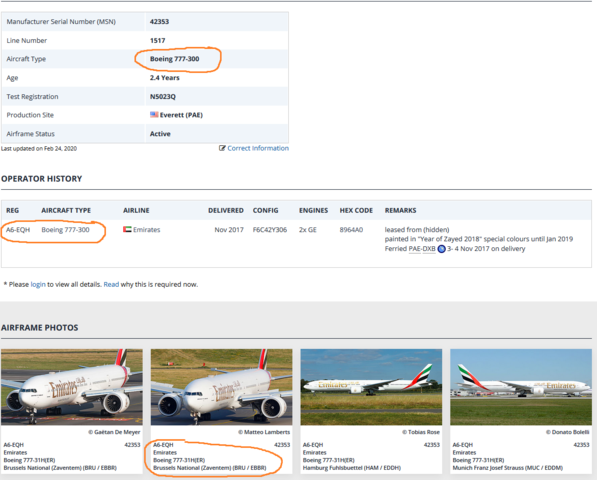597x480 pixels.
Task: Click the F6C42Y306 config value
Action: [x=270, y=230]
